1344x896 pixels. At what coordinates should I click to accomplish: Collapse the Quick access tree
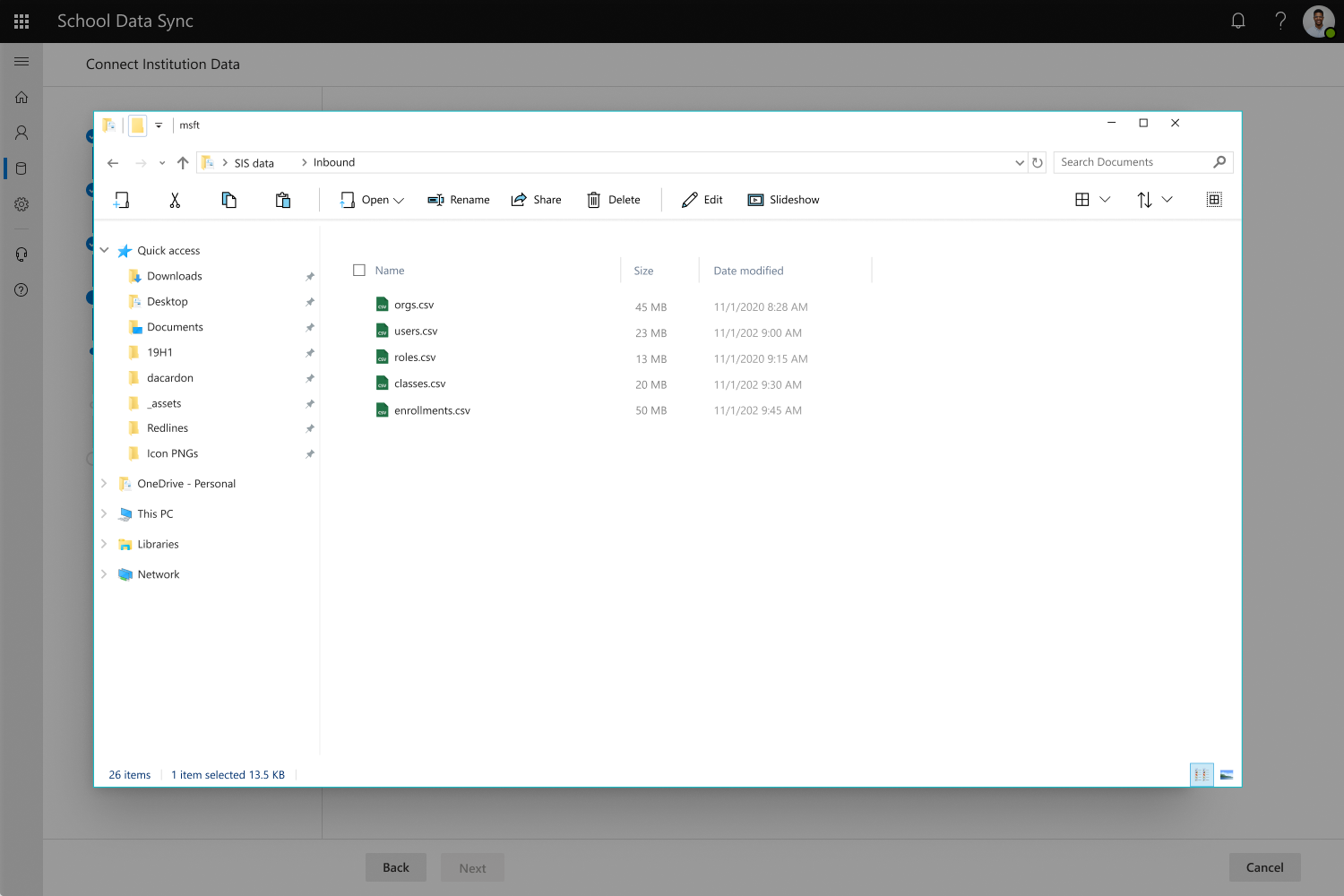click(x=104, y=250)
